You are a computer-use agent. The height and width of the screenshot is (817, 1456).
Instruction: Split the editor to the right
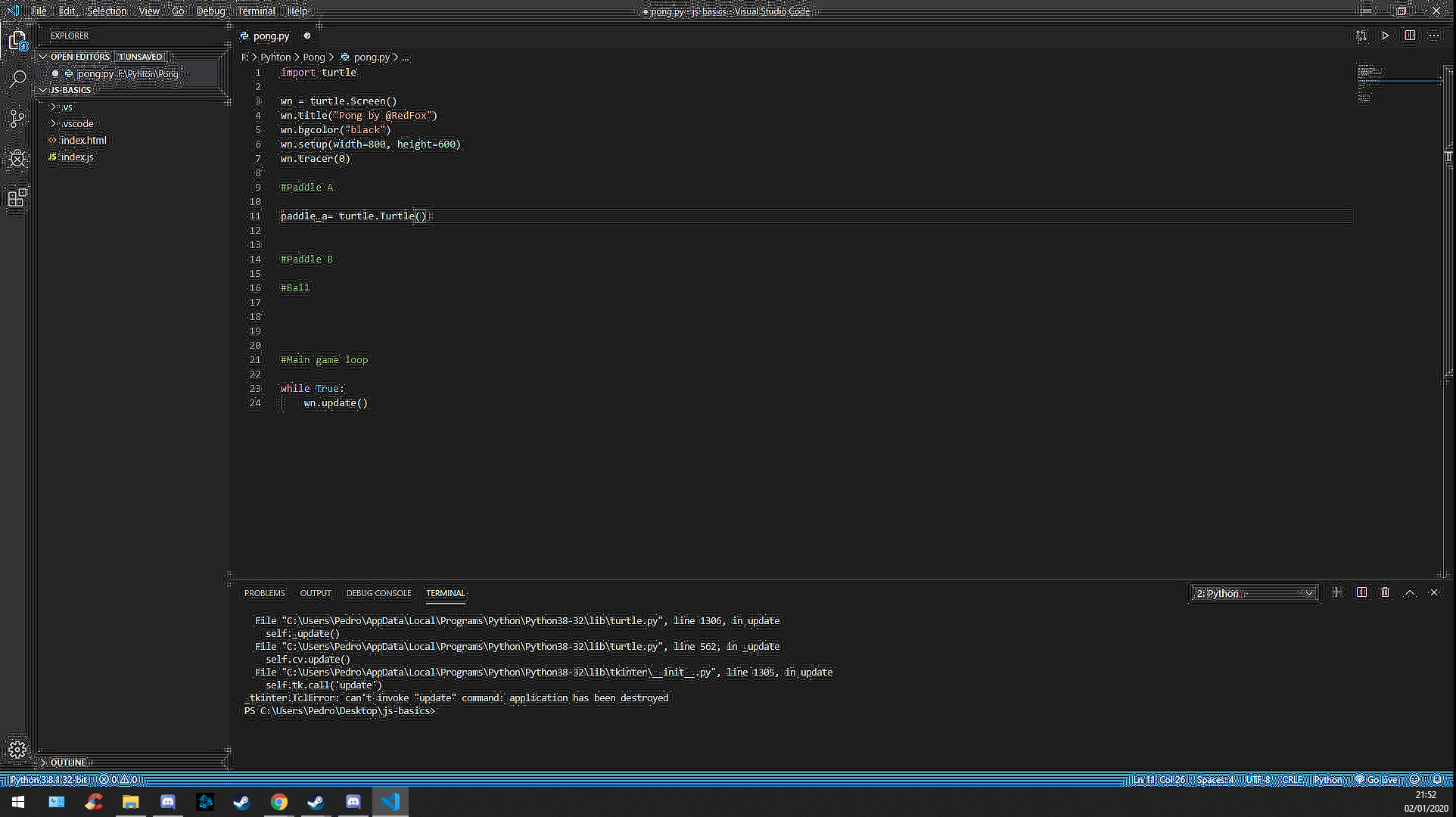1410,36
